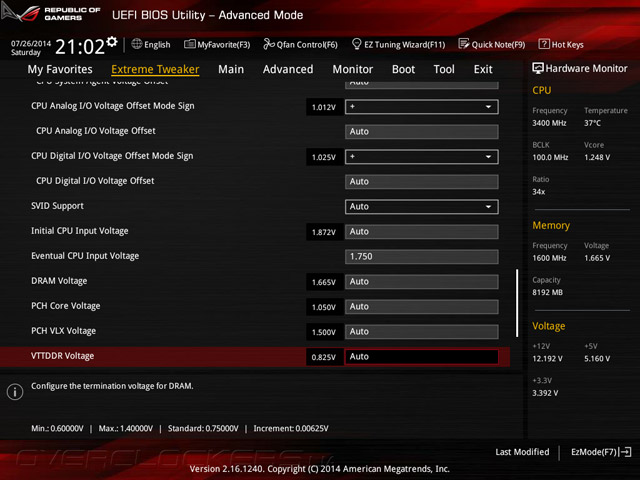Switch to the Monitor tab
This screenshot has height=480, width=640.
[353, 69]
